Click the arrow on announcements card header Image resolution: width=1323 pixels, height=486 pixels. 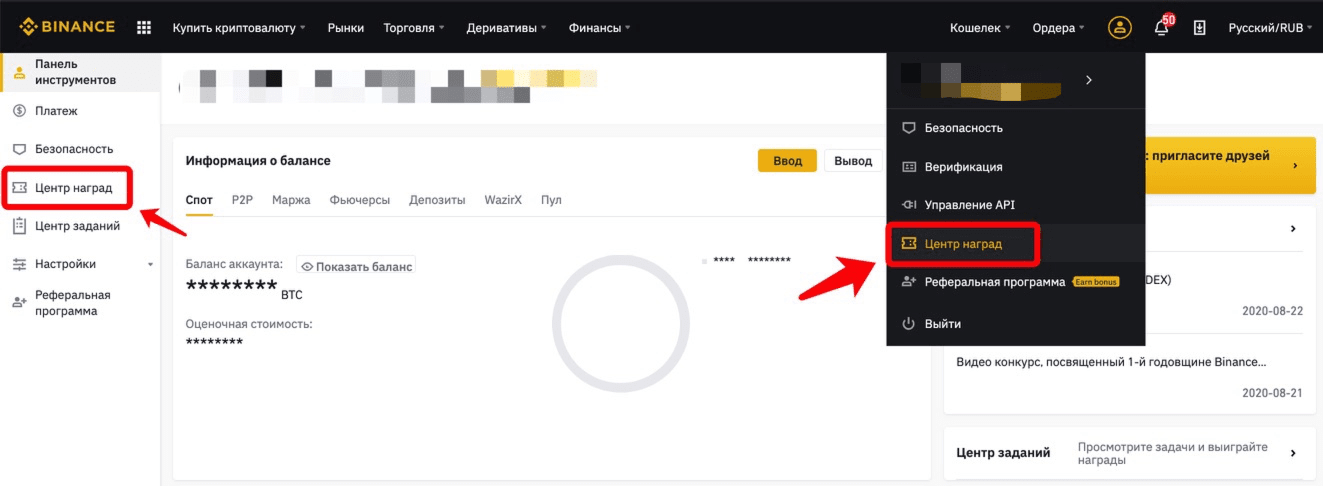click(1293, 229)
